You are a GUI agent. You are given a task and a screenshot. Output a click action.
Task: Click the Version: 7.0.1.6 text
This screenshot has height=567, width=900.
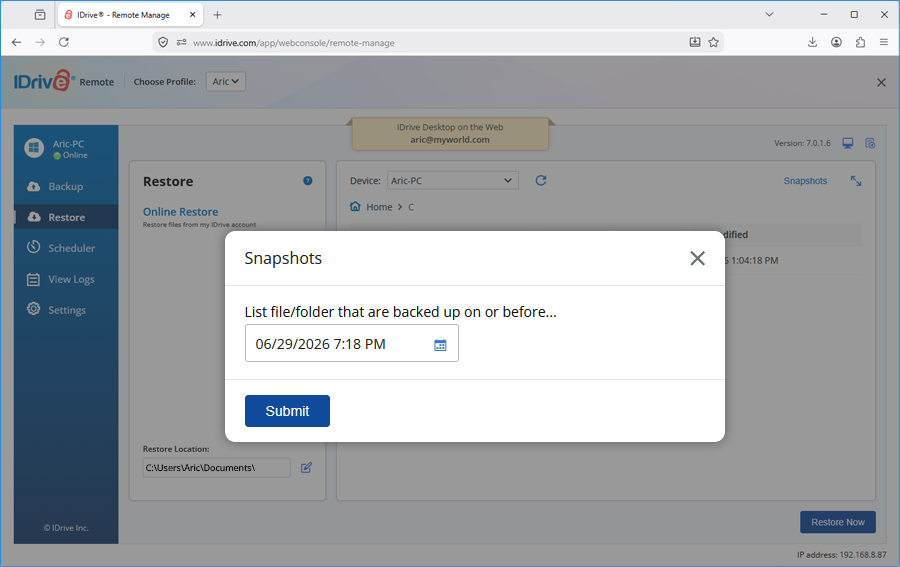tap(802, 143)
